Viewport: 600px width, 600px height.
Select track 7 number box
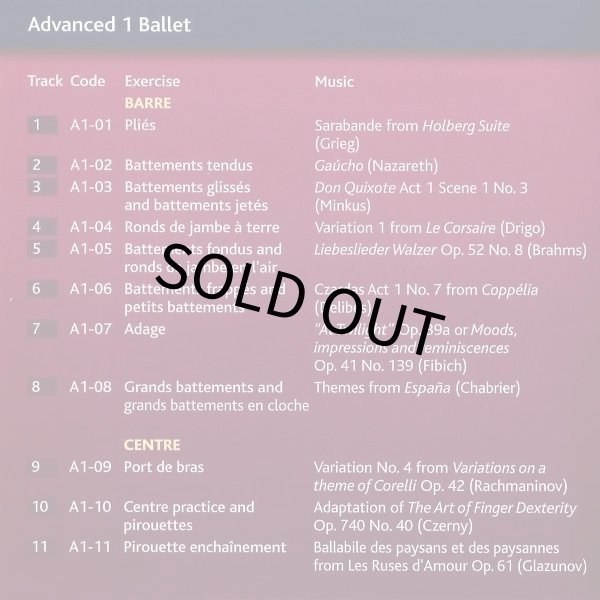pyautogui.click(x=42, y=328)
